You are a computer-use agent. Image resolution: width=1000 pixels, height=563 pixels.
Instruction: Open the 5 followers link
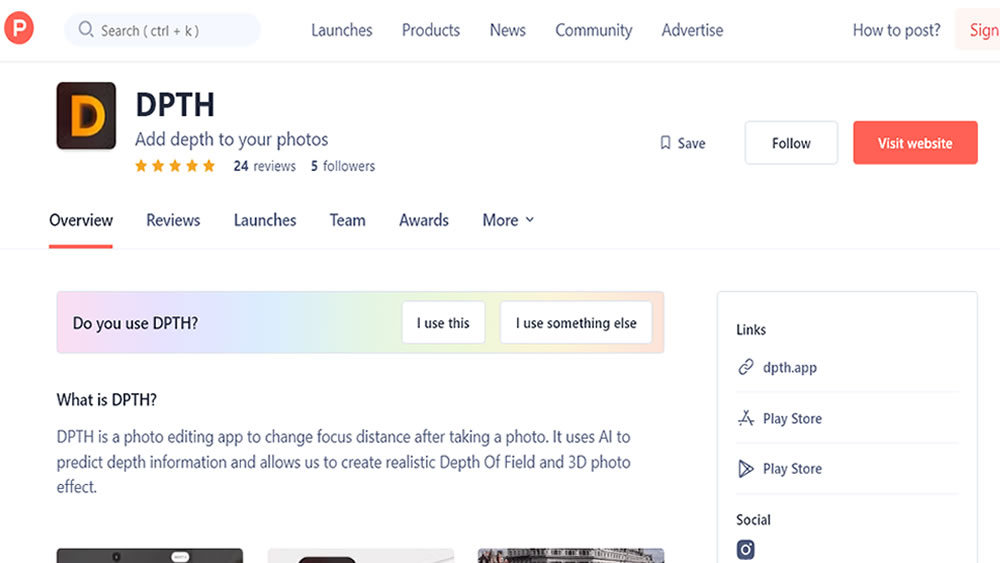(x=342, y=166)
